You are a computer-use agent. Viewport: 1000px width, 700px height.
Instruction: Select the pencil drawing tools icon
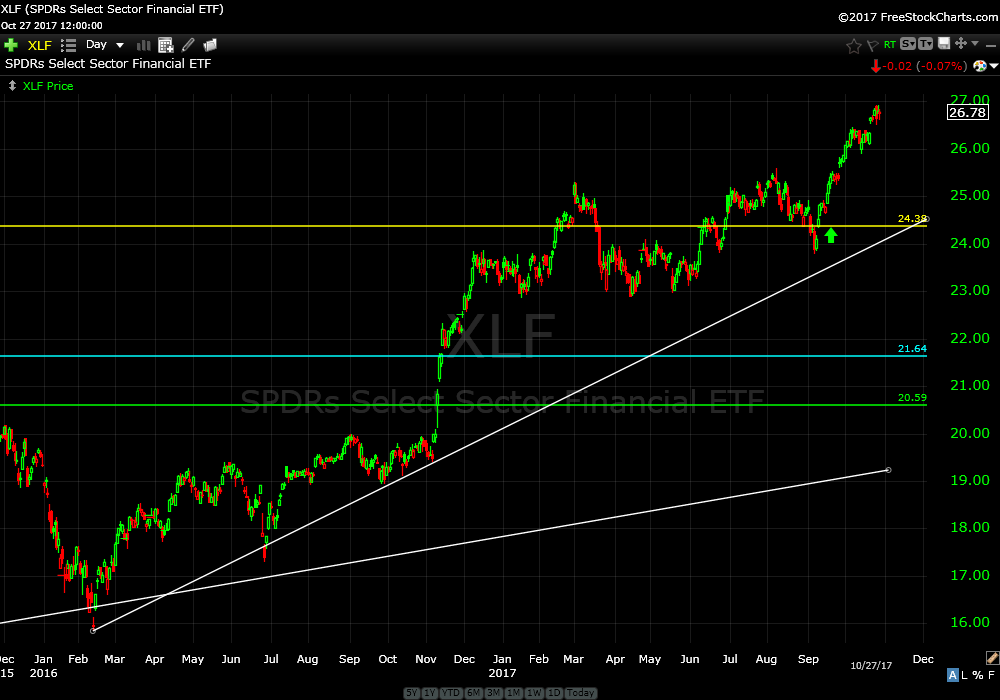[188, 45]
